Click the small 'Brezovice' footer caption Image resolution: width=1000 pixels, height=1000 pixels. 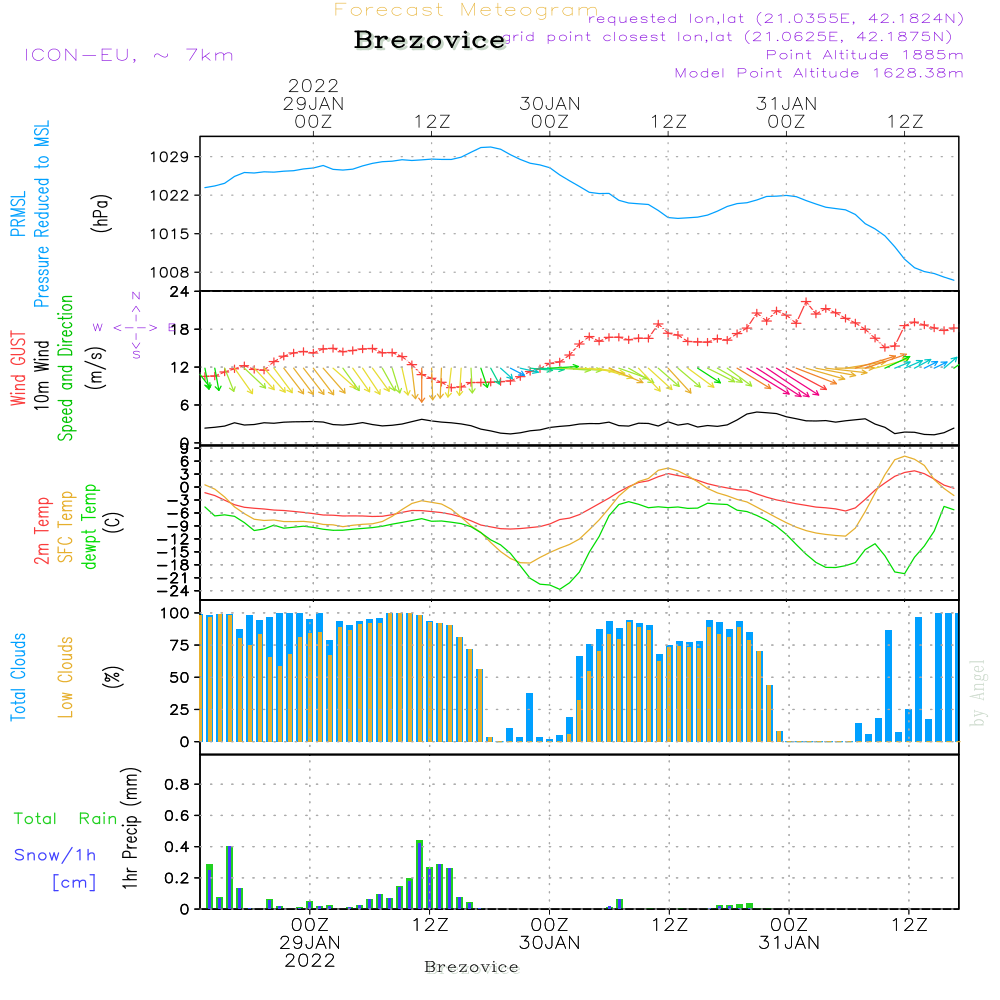(x=471, y=967)
